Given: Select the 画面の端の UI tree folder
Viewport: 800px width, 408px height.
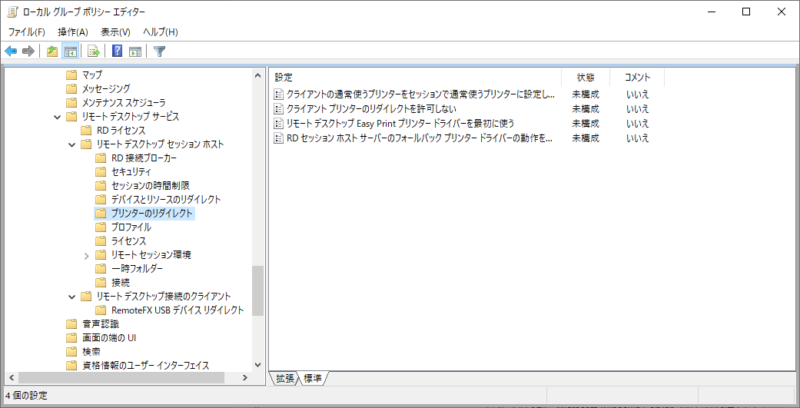Looking at the screenshot, I should coord(109,338).
